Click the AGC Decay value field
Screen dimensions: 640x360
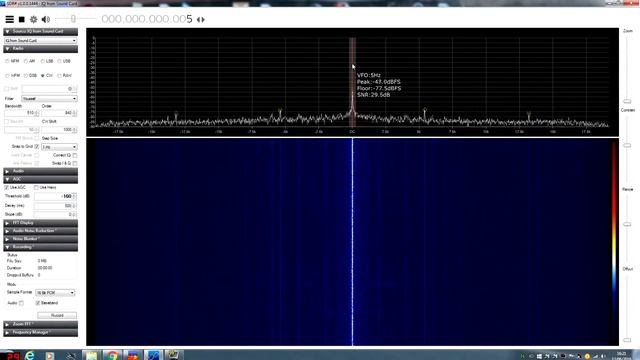coord(56,206)
